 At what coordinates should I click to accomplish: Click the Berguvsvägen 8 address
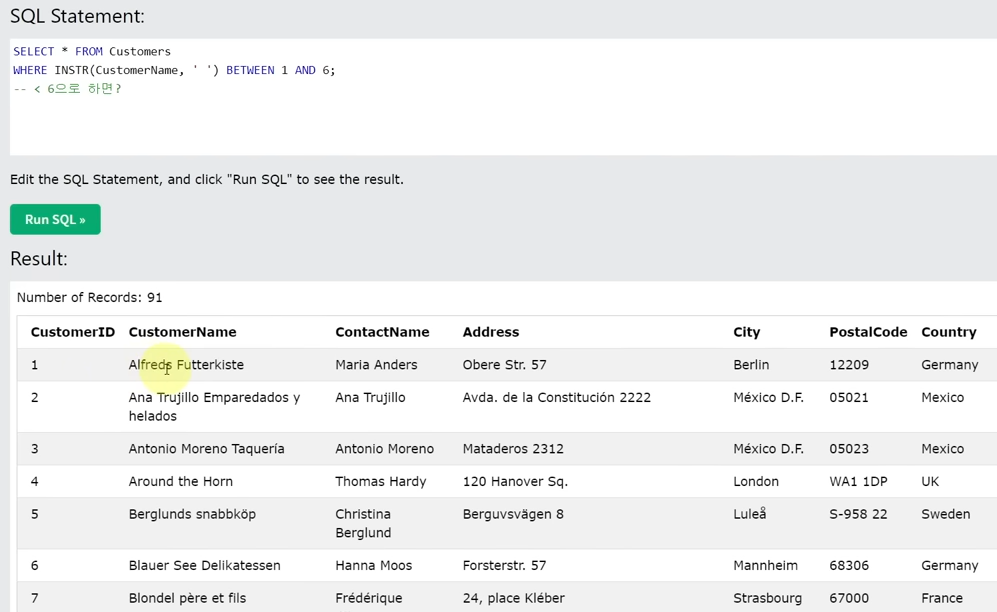coord(513,514)
